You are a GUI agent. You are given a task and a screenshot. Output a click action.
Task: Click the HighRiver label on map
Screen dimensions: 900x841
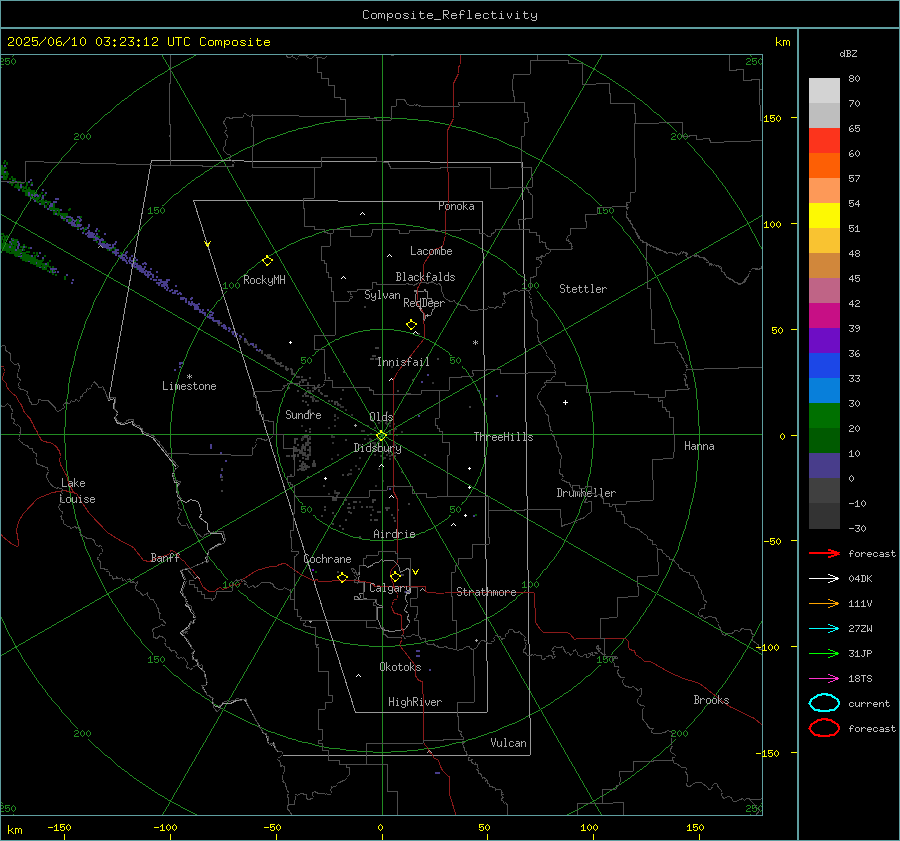pos(415,702)
